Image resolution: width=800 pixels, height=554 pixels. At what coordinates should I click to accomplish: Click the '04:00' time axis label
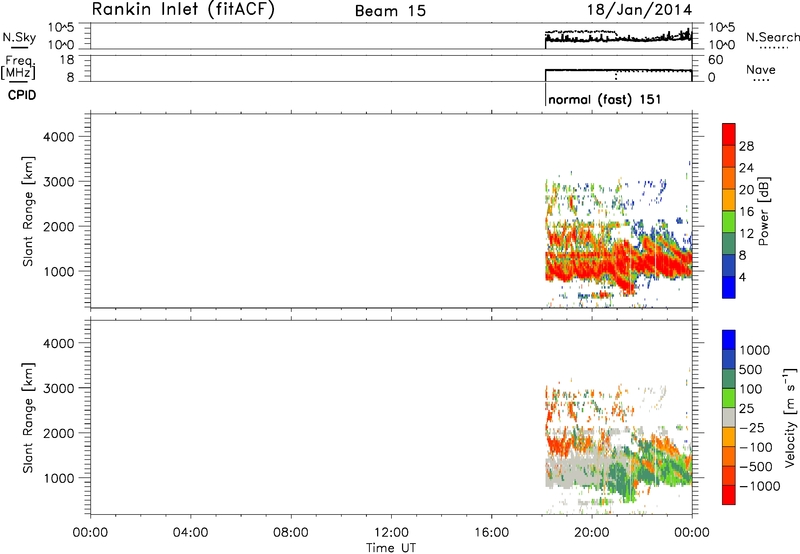tap(190, 533)
